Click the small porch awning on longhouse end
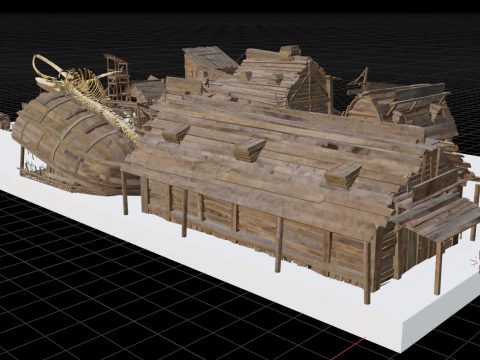The image size is (480, 360). pyautogui.click(x=437, y=215)
